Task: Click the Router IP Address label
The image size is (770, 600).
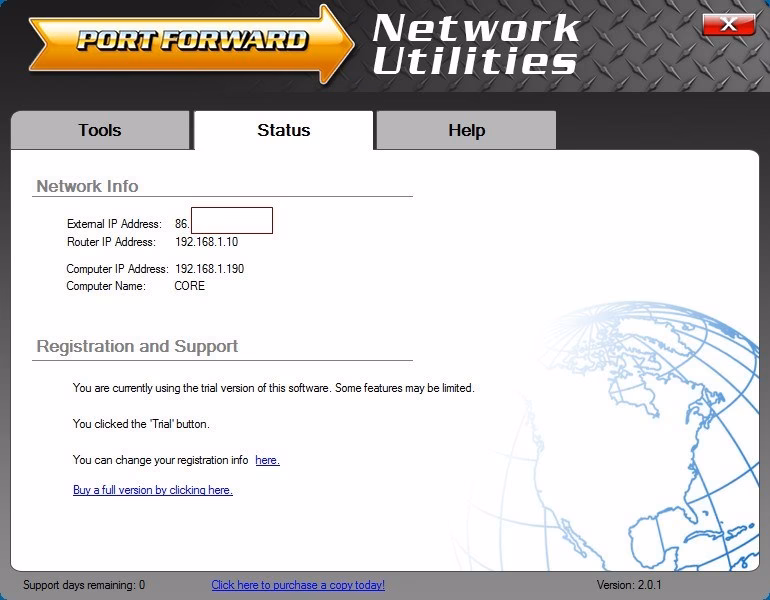Action: point(111,242)
